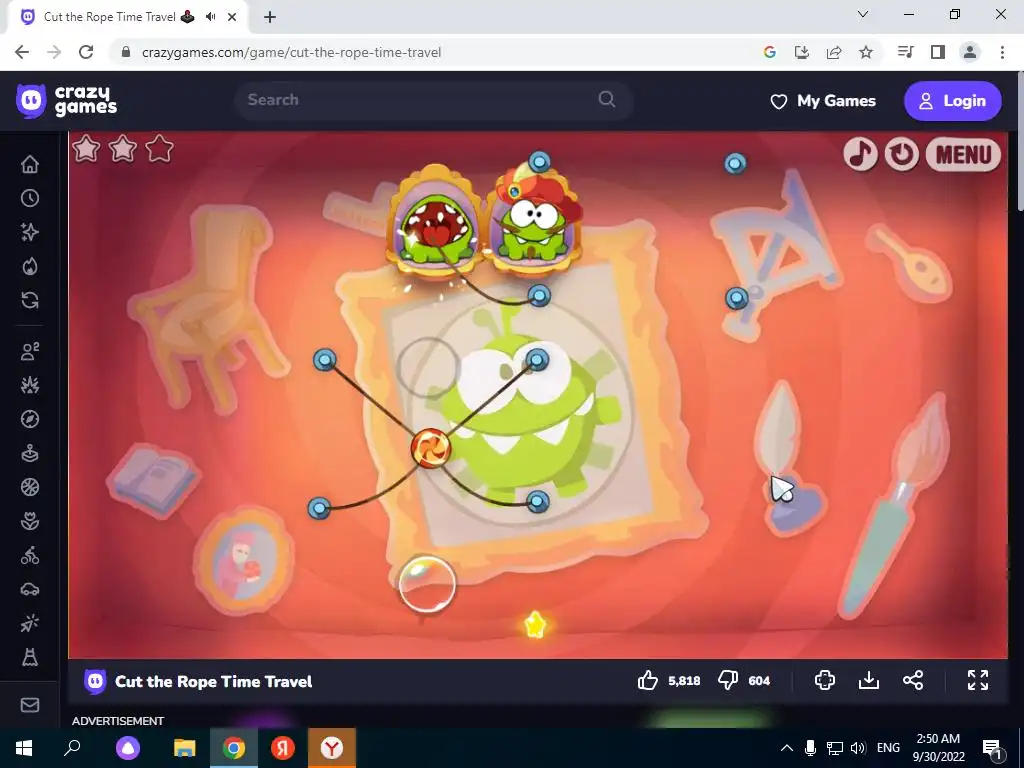Screen dimensions: 1024x768
Task: Open Recently played clock icon in sidebar
Action: (x=30, y=198)
